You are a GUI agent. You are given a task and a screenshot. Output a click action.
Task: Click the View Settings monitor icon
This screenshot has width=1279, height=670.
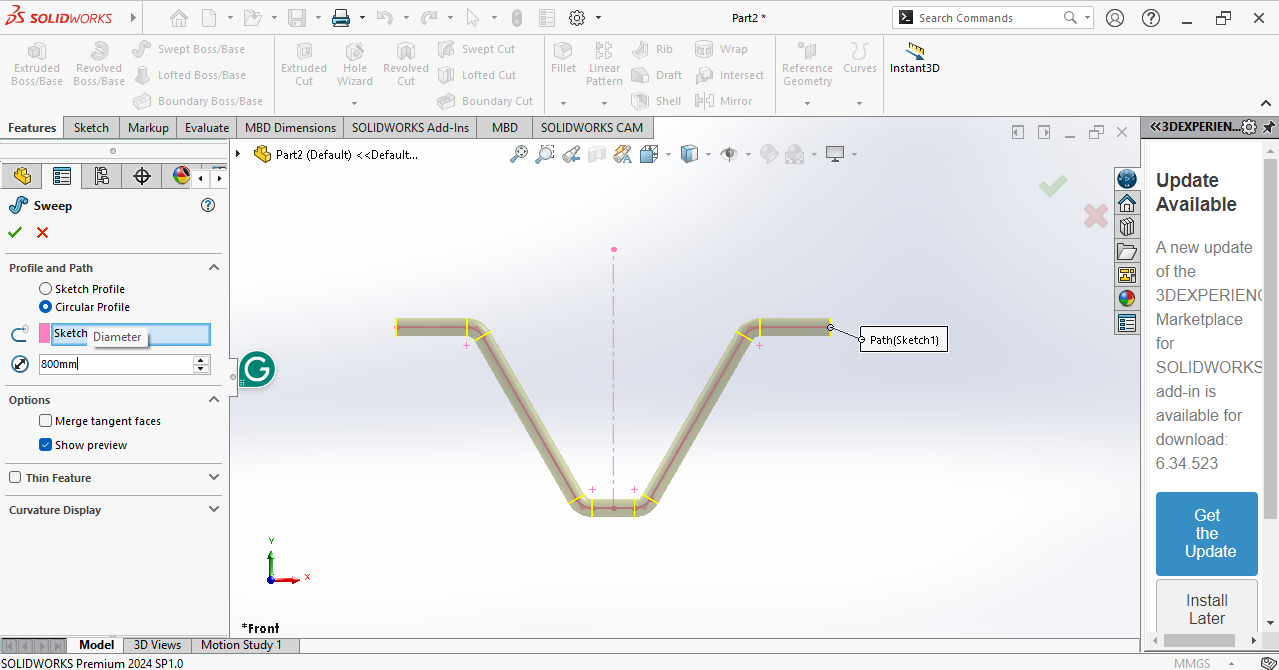[835, 154]
